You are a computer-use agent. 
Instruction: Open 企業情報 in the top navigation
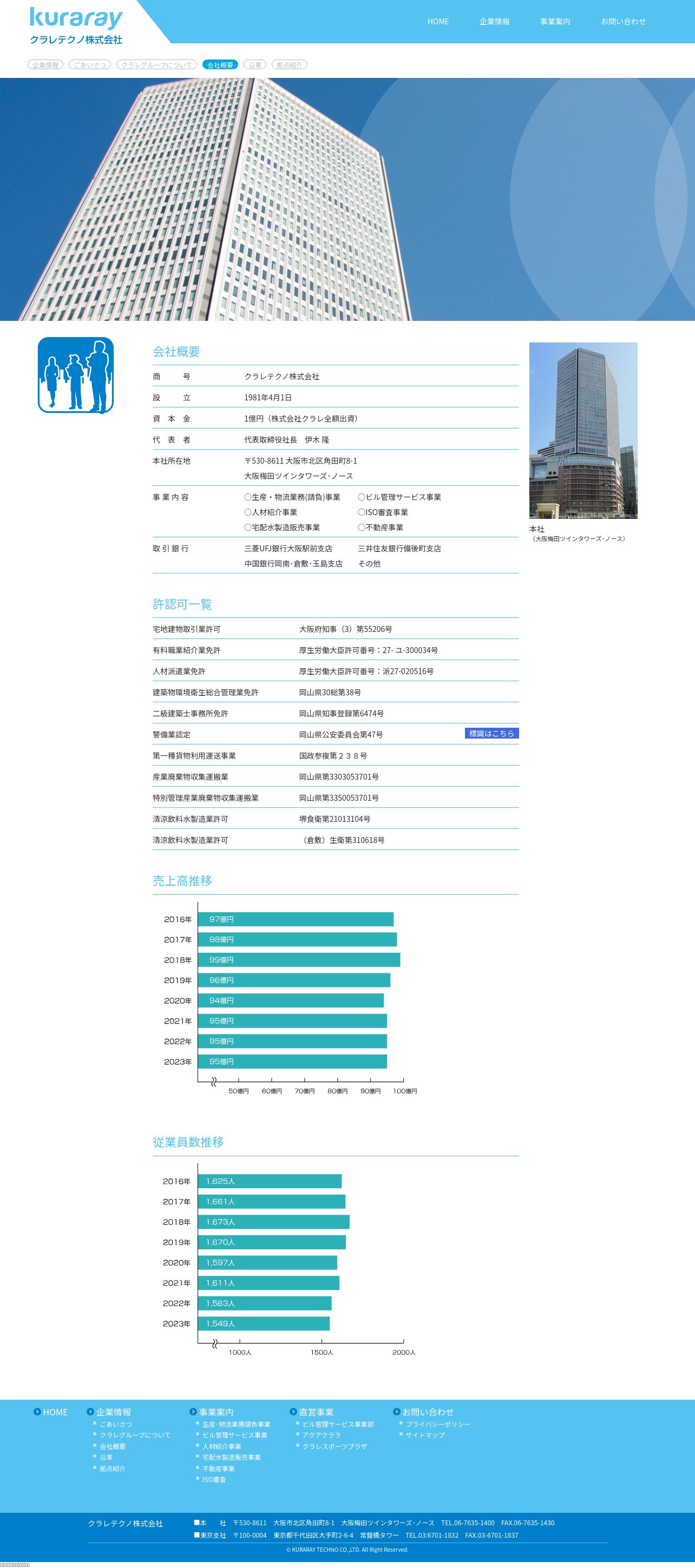(494, 21)
